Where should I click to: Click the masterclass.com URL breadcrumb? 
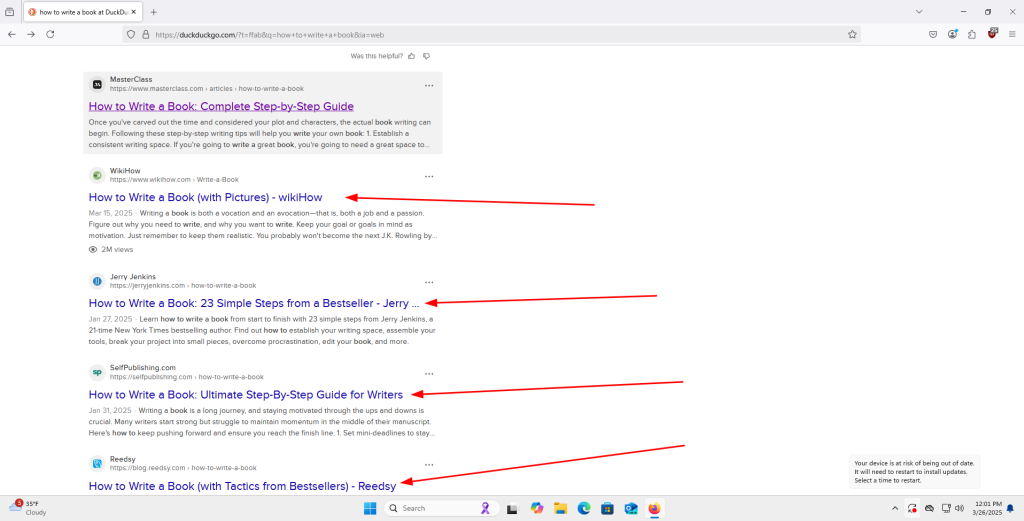click(x=206, y=89)
